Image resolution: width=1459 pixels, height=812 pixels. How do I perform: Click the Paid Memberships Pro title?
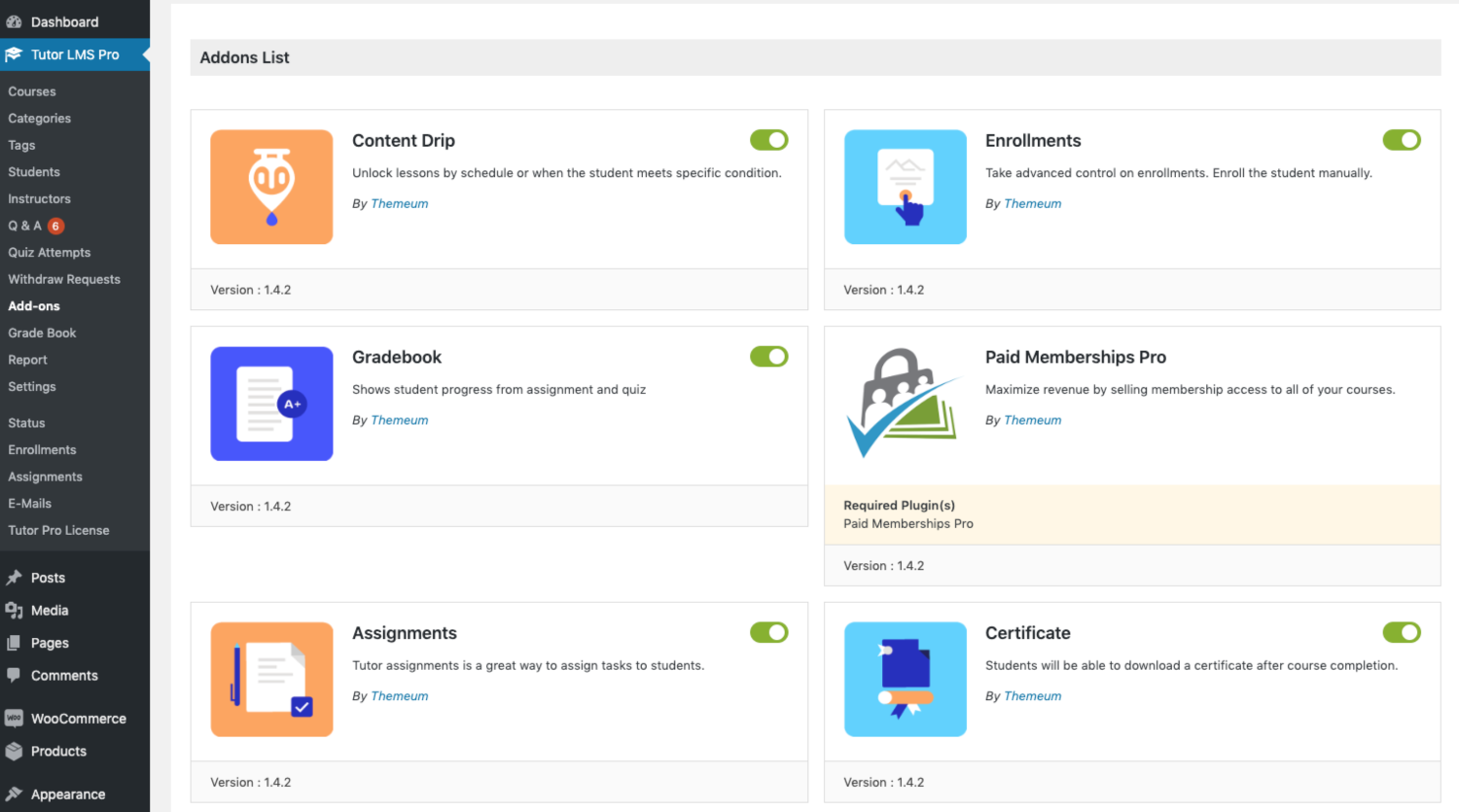[x=1076, y=357]
